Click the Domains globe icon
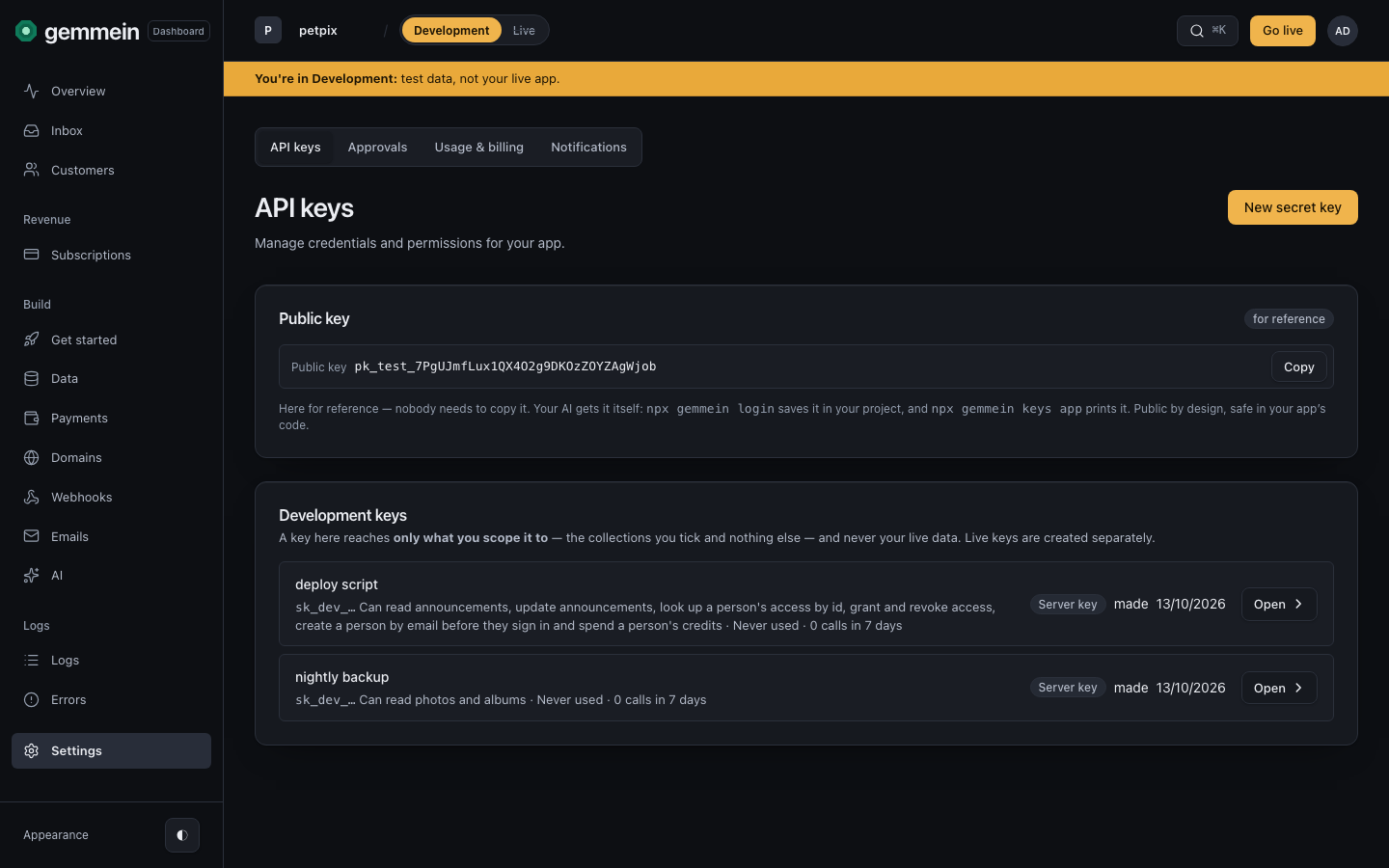1389x868 pixels. click(x=32, y=457)
